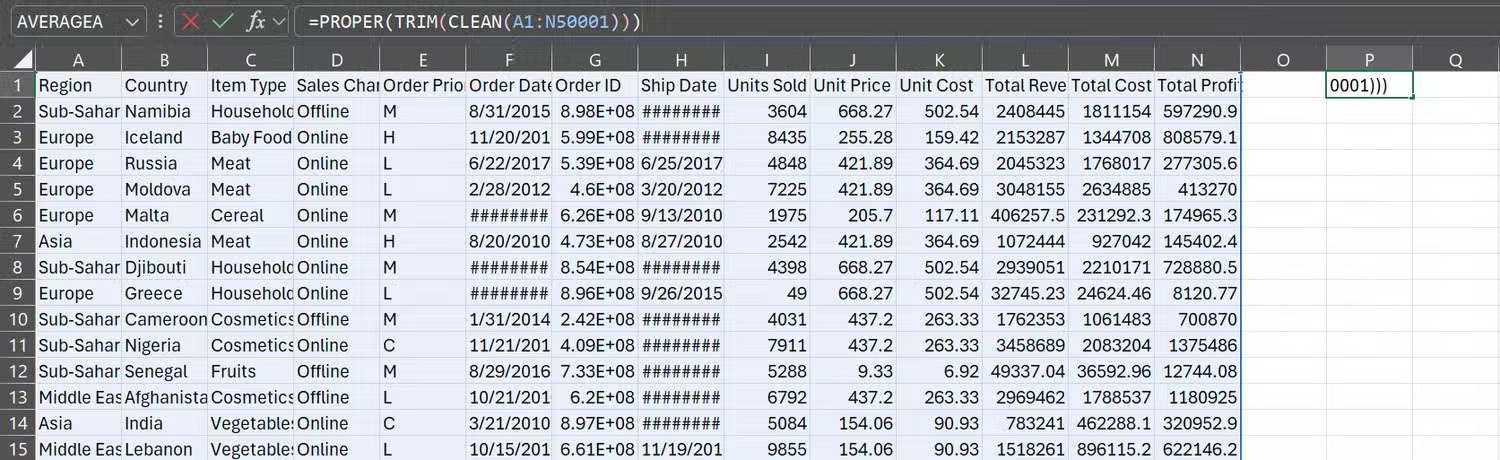Select the column H header

click(x=680, y=60)
